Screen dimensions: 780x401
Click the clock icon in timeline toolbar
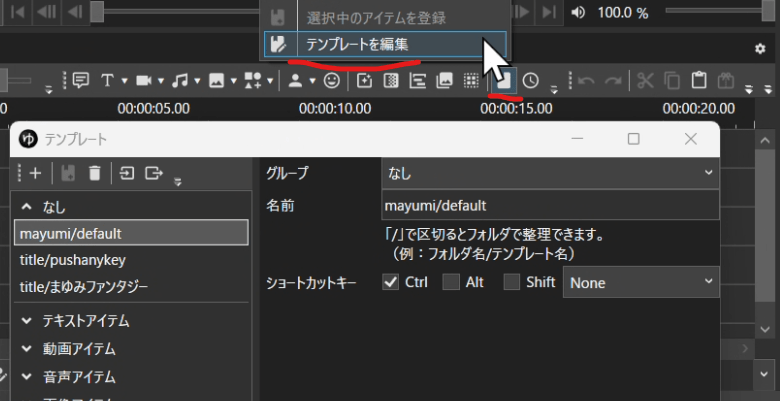click(531, 80)
